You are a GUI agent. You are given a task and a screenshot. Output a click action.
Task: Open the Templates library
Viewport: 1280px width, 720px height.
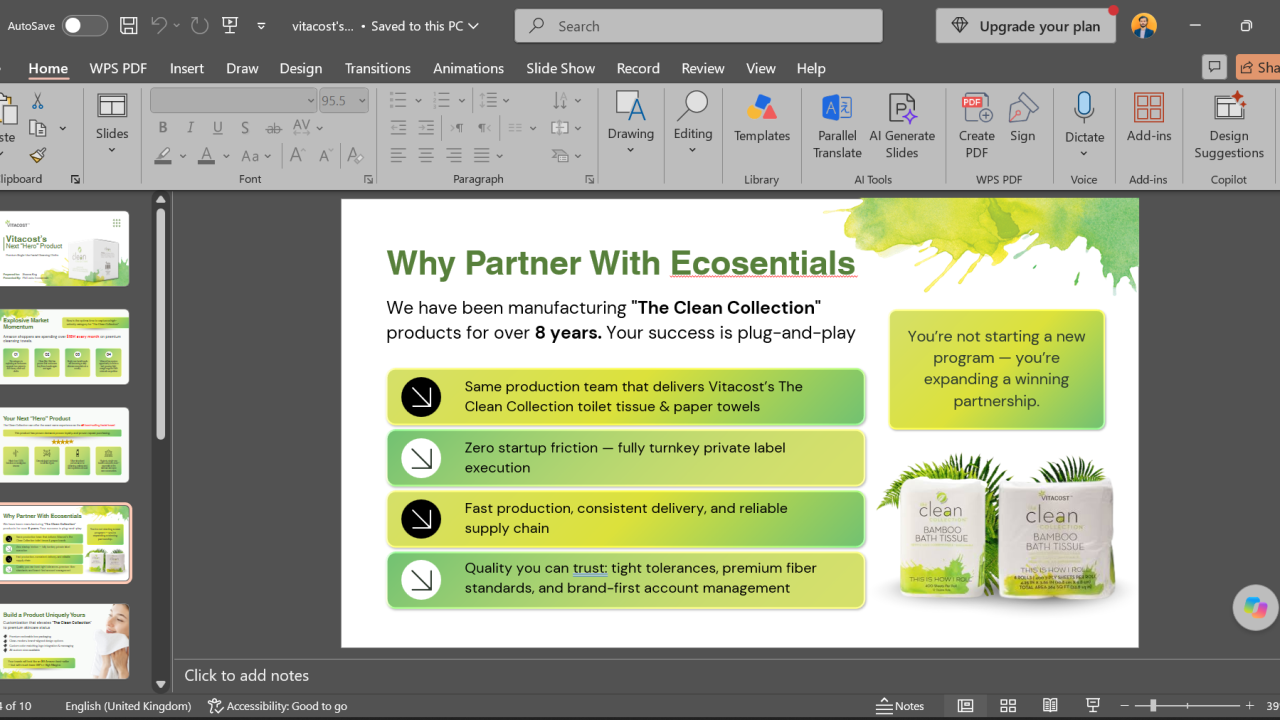click(762, 118)
